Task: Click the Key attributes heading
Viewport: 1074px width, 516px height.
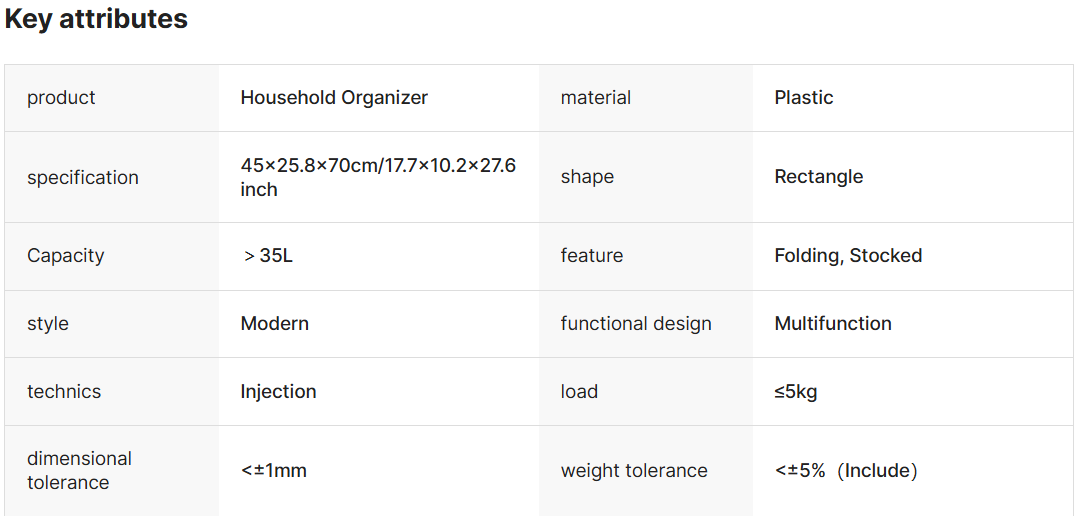Action: point(96,19)
